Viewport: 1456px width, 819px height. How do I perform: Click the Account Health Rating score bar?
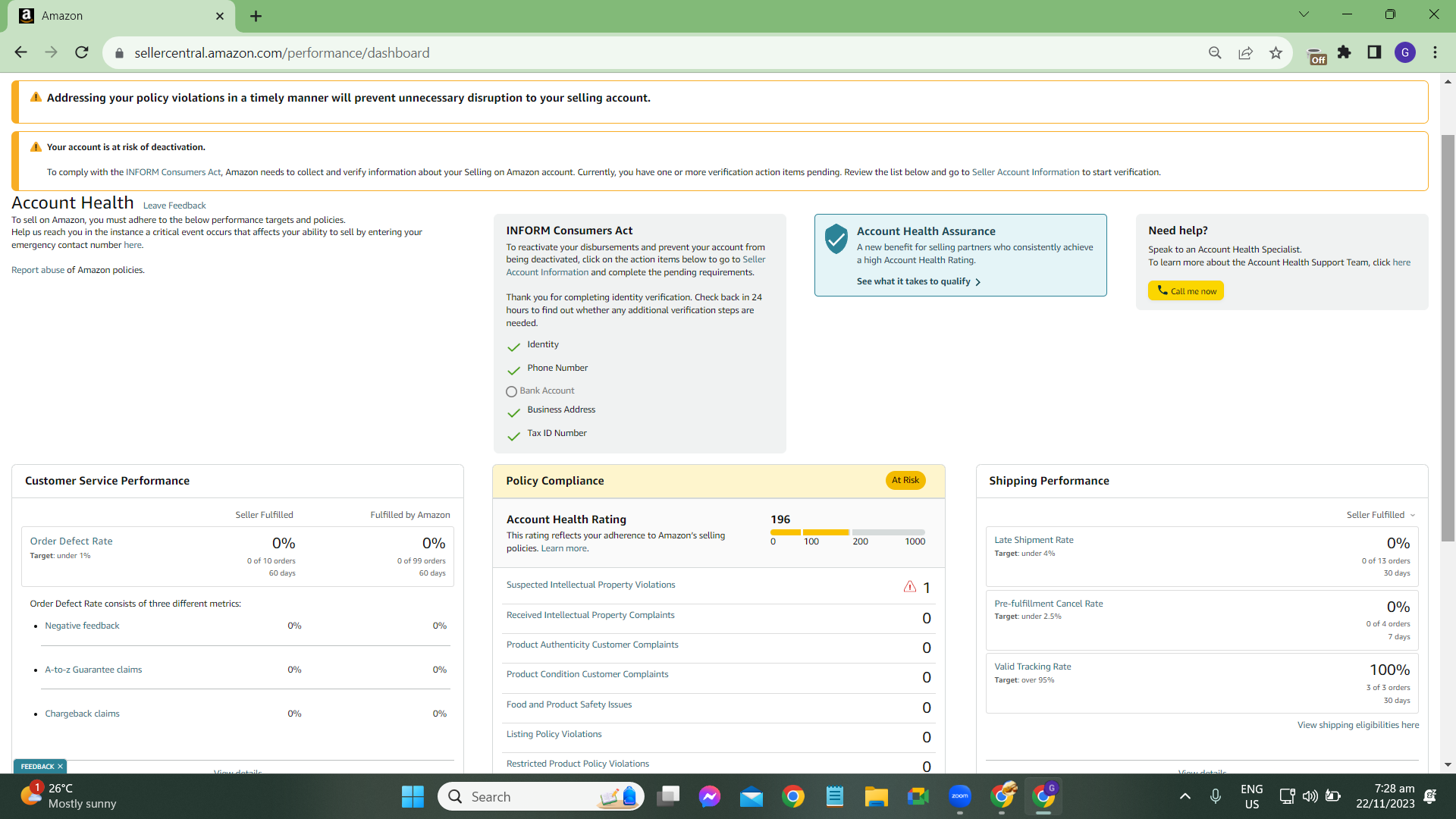pyautogui.click(x=848, y=532)
